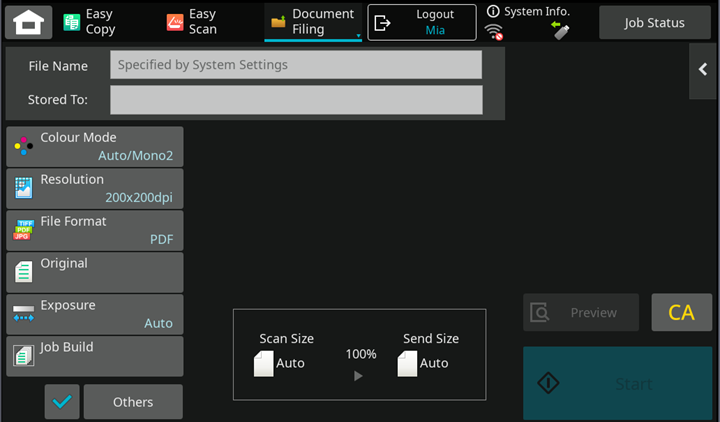Change the Colour Mode setting
Viewport: 720px width, 422px height.
click(x=95, y=146)
